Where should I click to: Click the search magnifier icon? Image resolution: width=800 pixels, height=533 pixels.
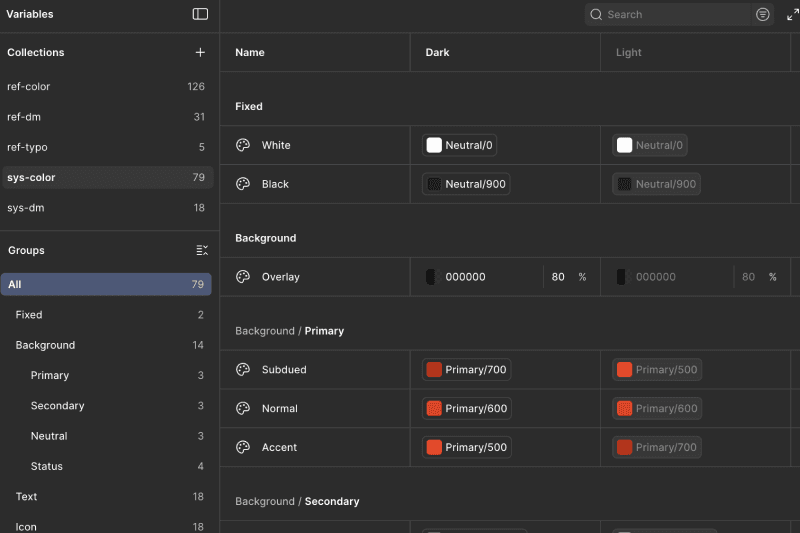pos(596,14)
